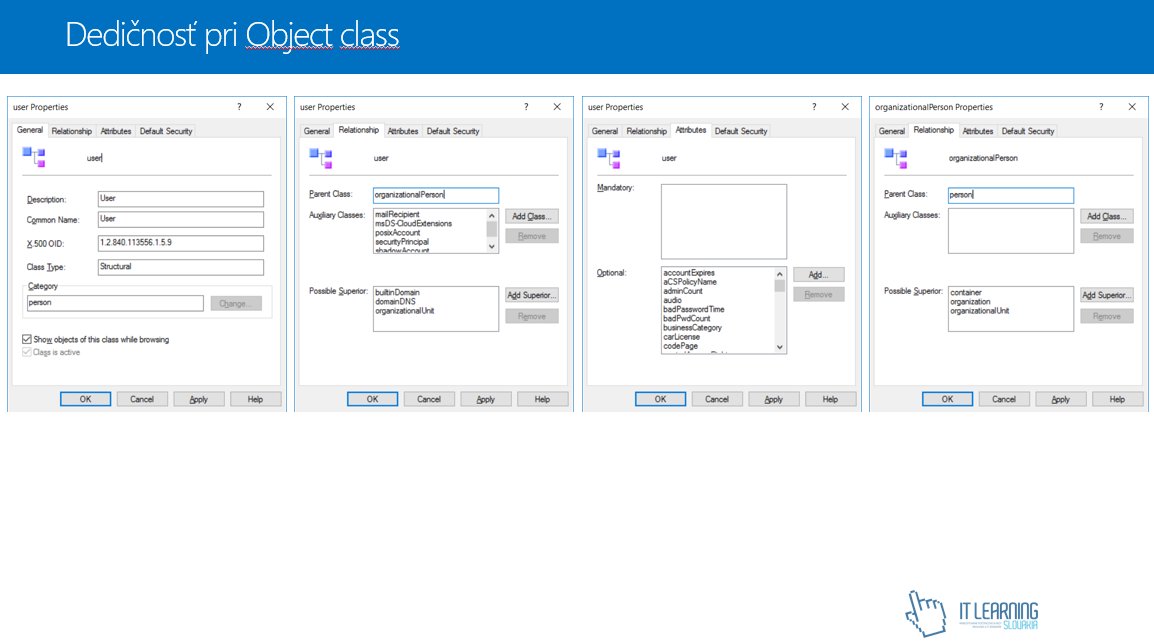Click the IT Learning Slovakia logo
The image size is (1154, 642).
[x=971, y=612]
